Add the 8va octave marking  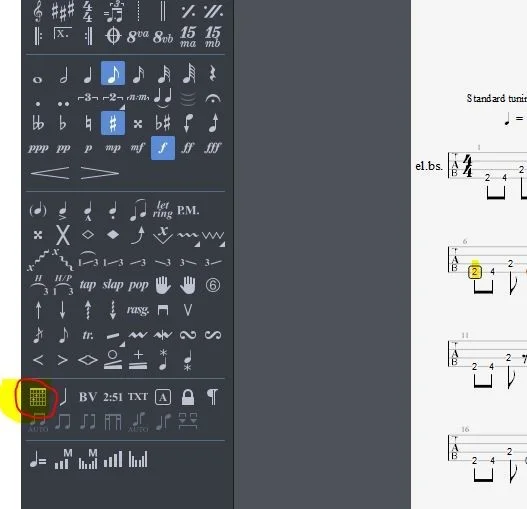138,36
